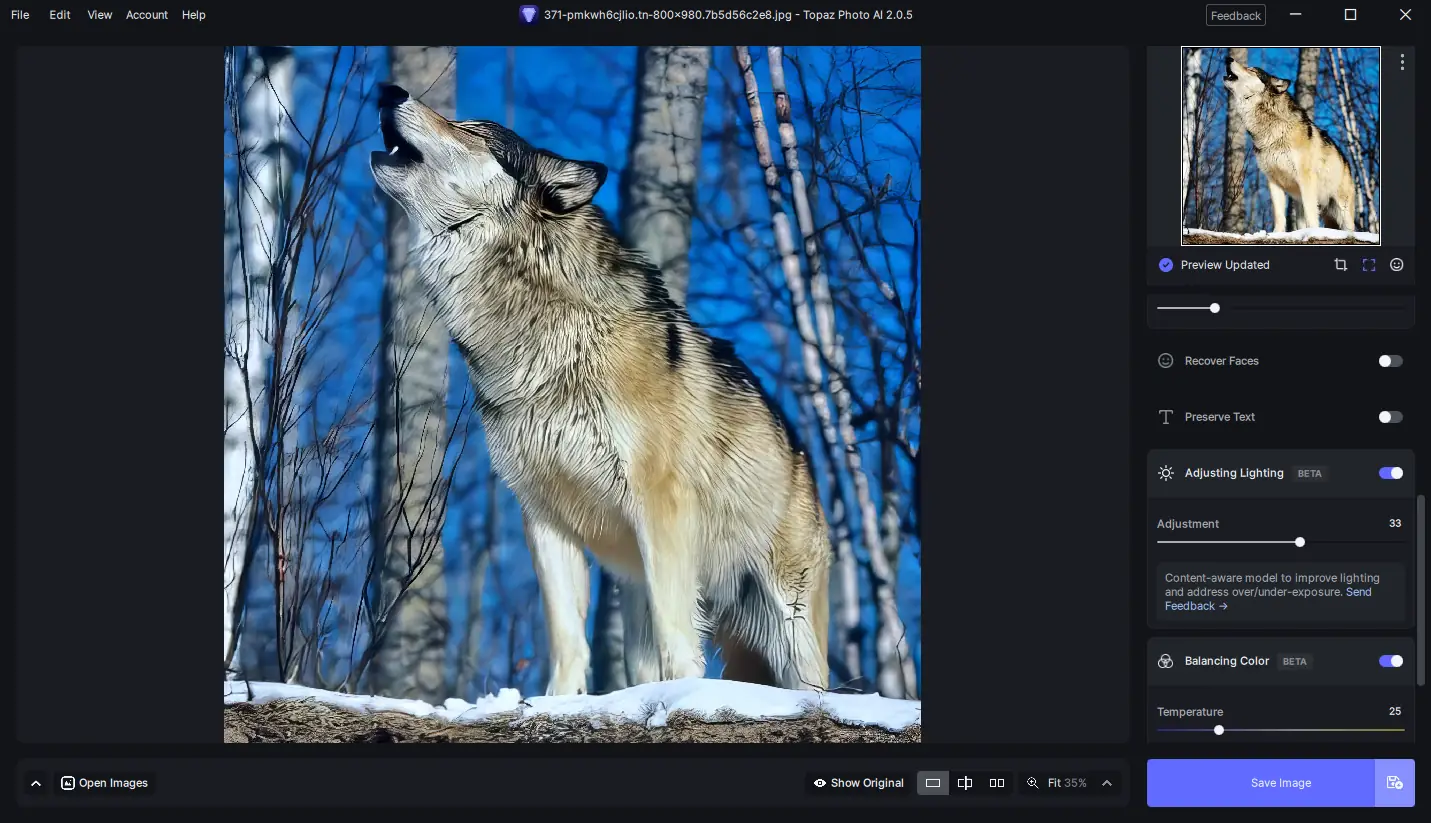
Task: Turn on Preserve Text
Action: point(1390,417)
